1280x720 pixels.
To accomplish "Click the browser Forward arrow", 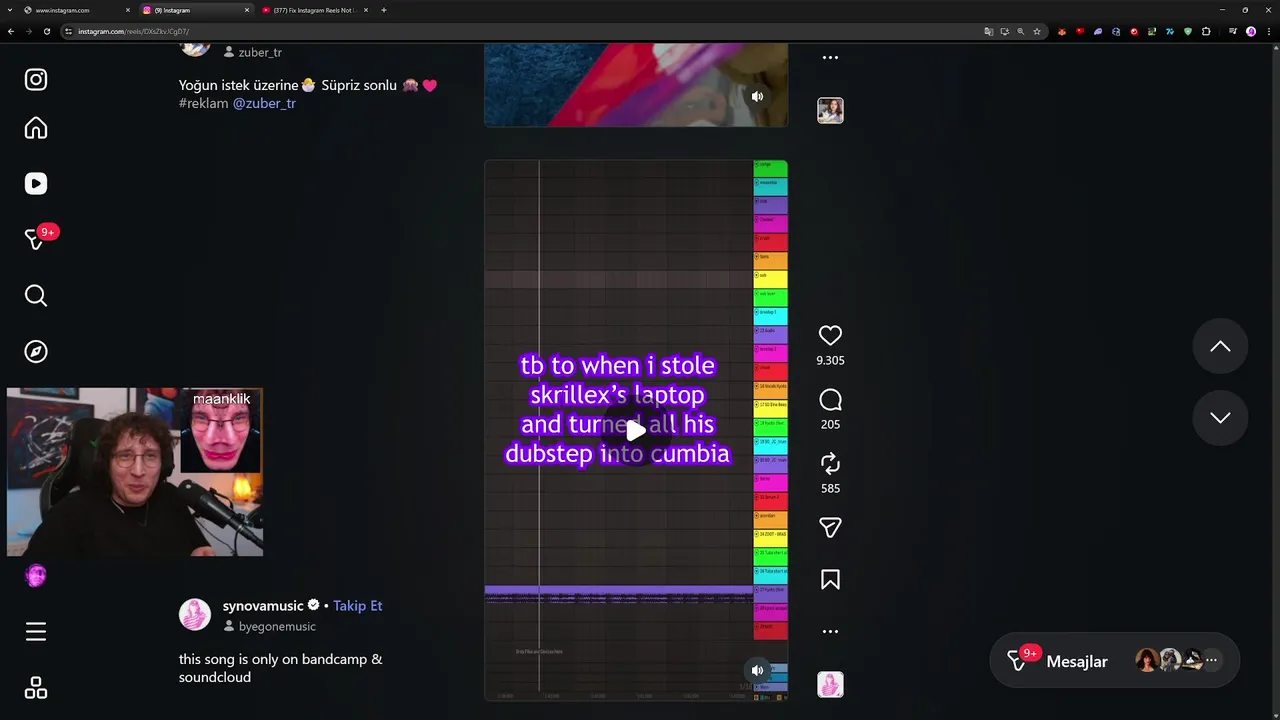I will [29, 31].
